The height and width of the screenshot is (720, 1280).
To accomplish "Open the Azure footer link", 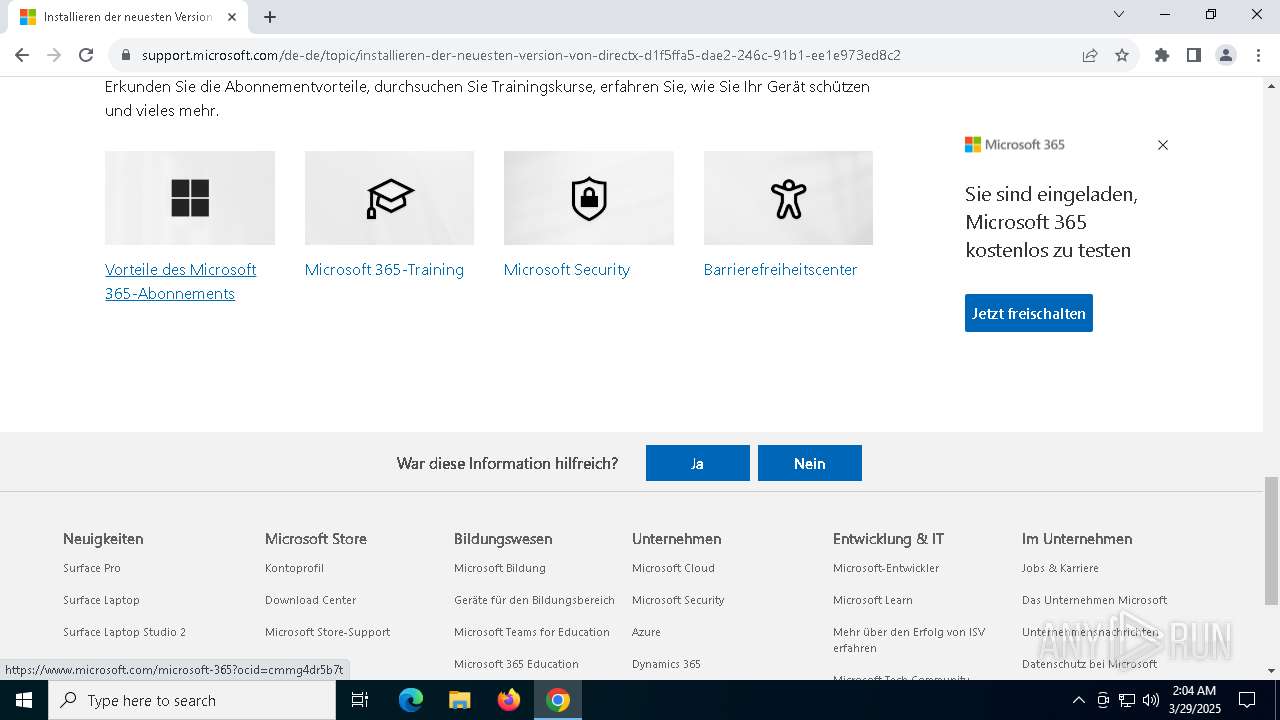I will (x=646, y=632).
